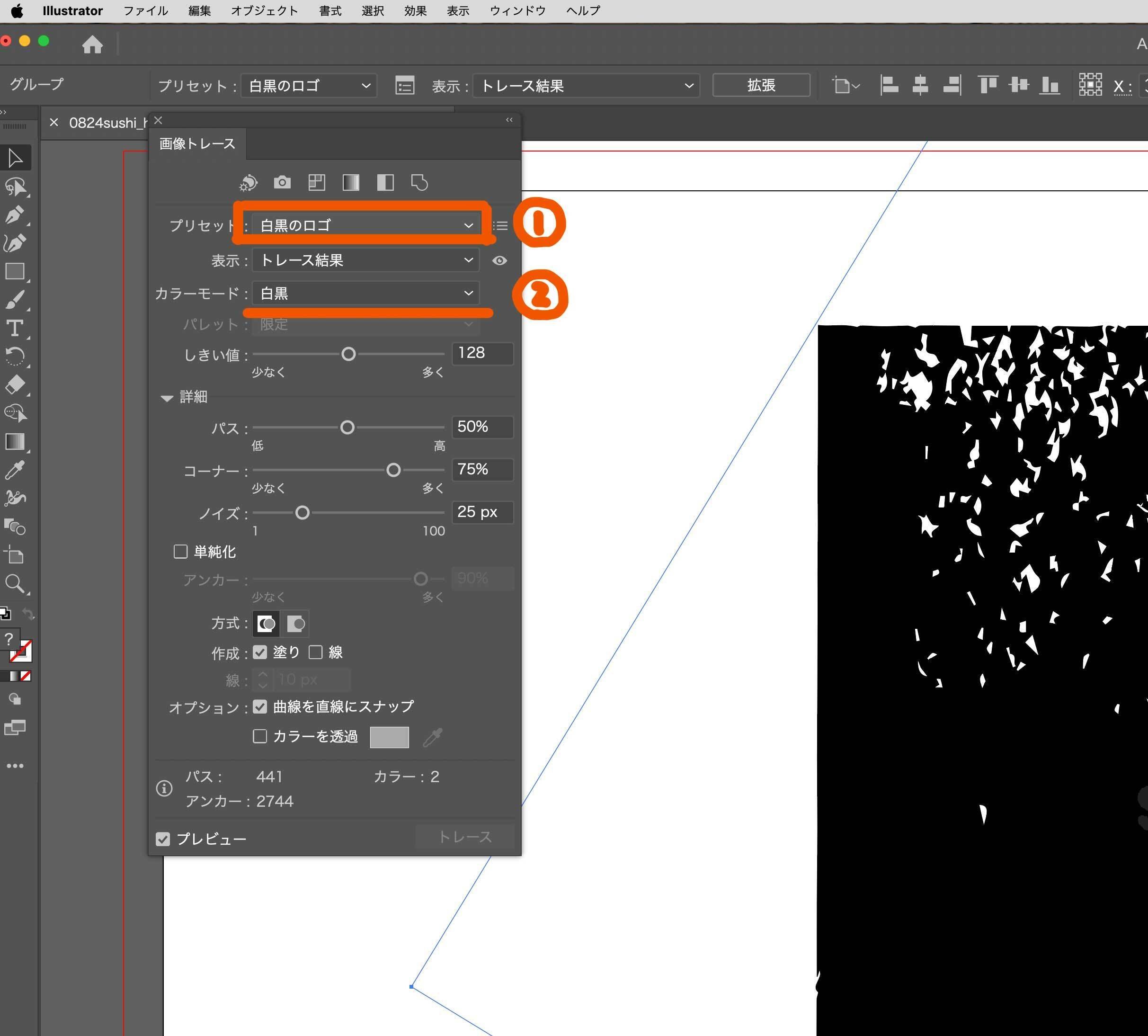The image size is (1148, 1036).
Task: Click the Black and White preset icon
Action: click(385, 183)
